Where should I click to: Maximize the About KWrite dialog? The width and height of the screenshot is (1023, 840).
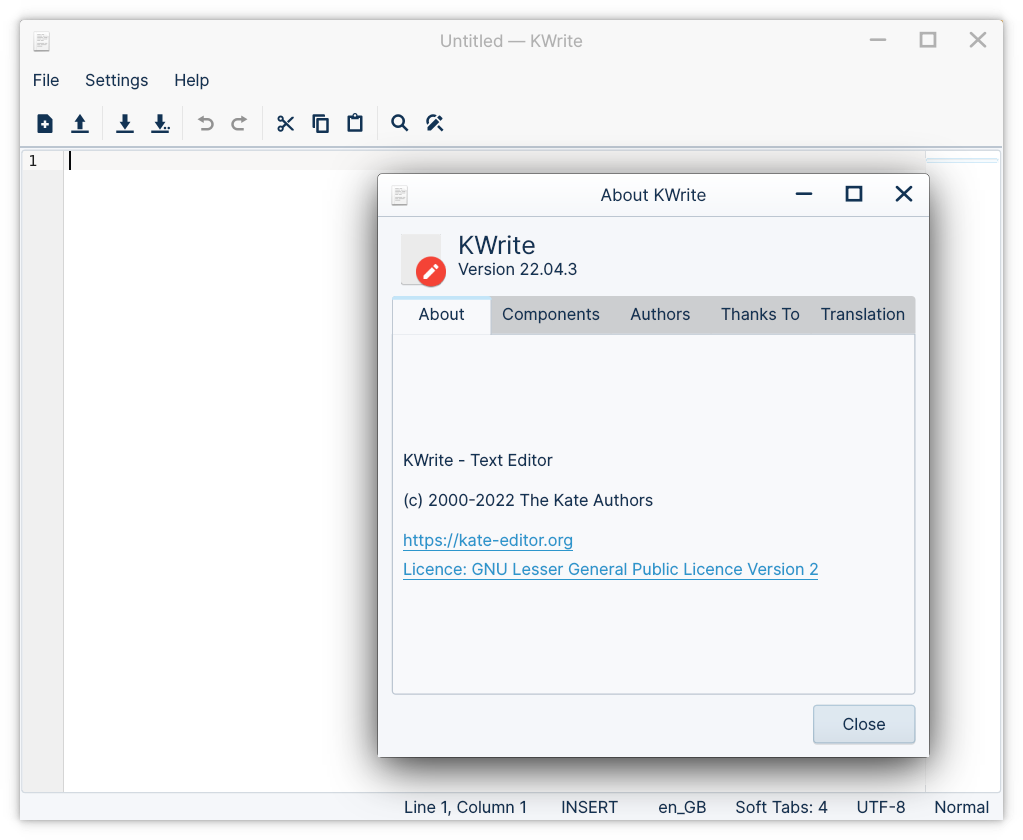pos(854,194)
